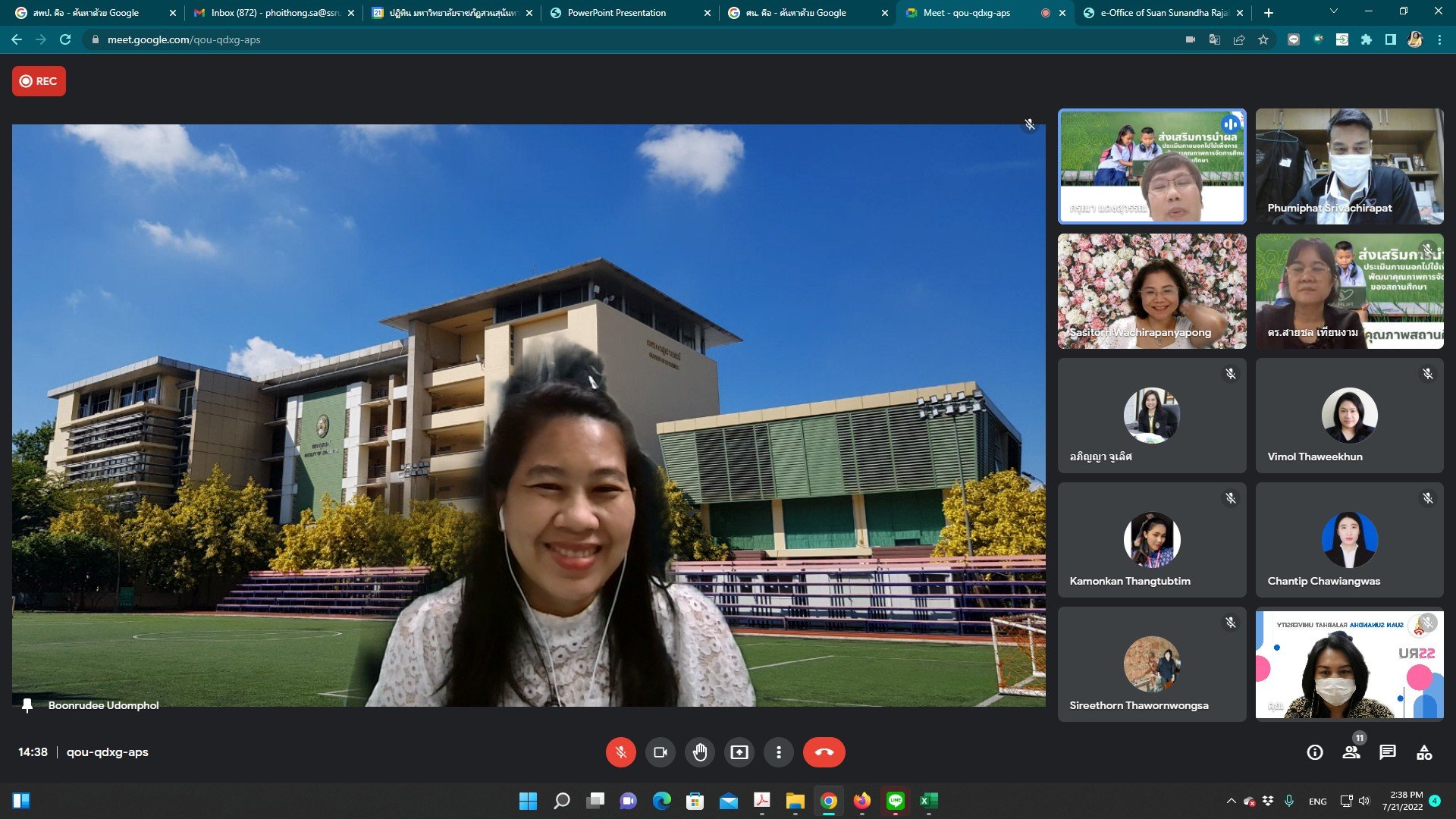The width and height of the screenshot is (1456, 819).
Task: Select Phumiphat Srivachirapat's video tile
Action: tap(1349, 166)
